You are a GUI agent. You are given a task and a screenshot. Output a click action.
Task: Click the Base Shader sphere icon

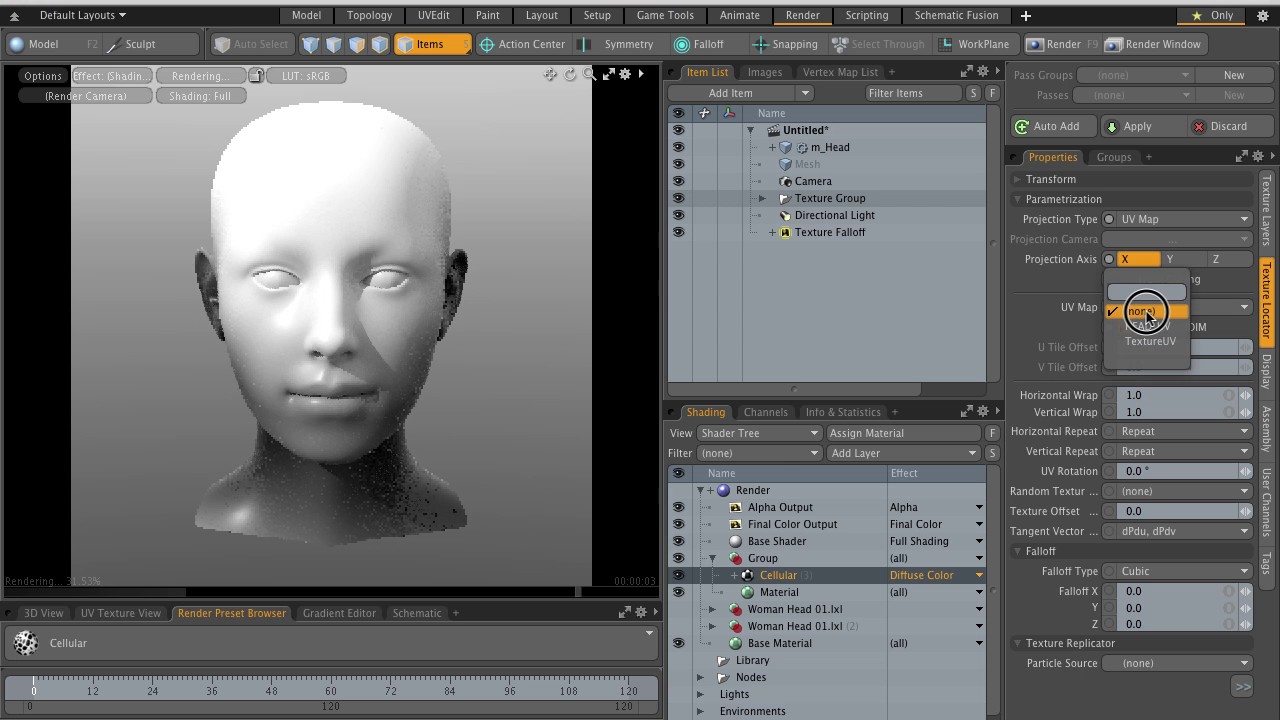(x=736, y=541)
